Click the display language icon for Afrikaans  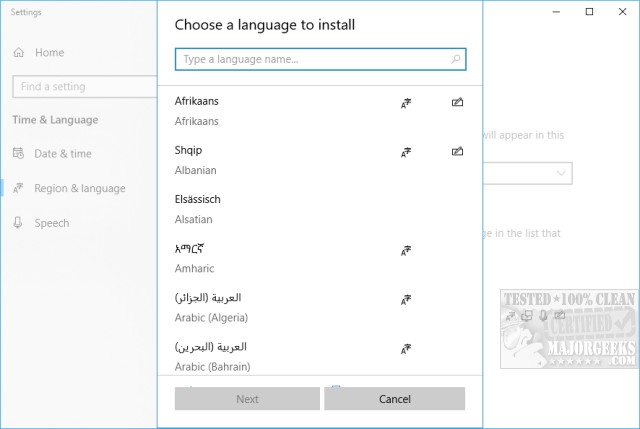tap(406, 102)
